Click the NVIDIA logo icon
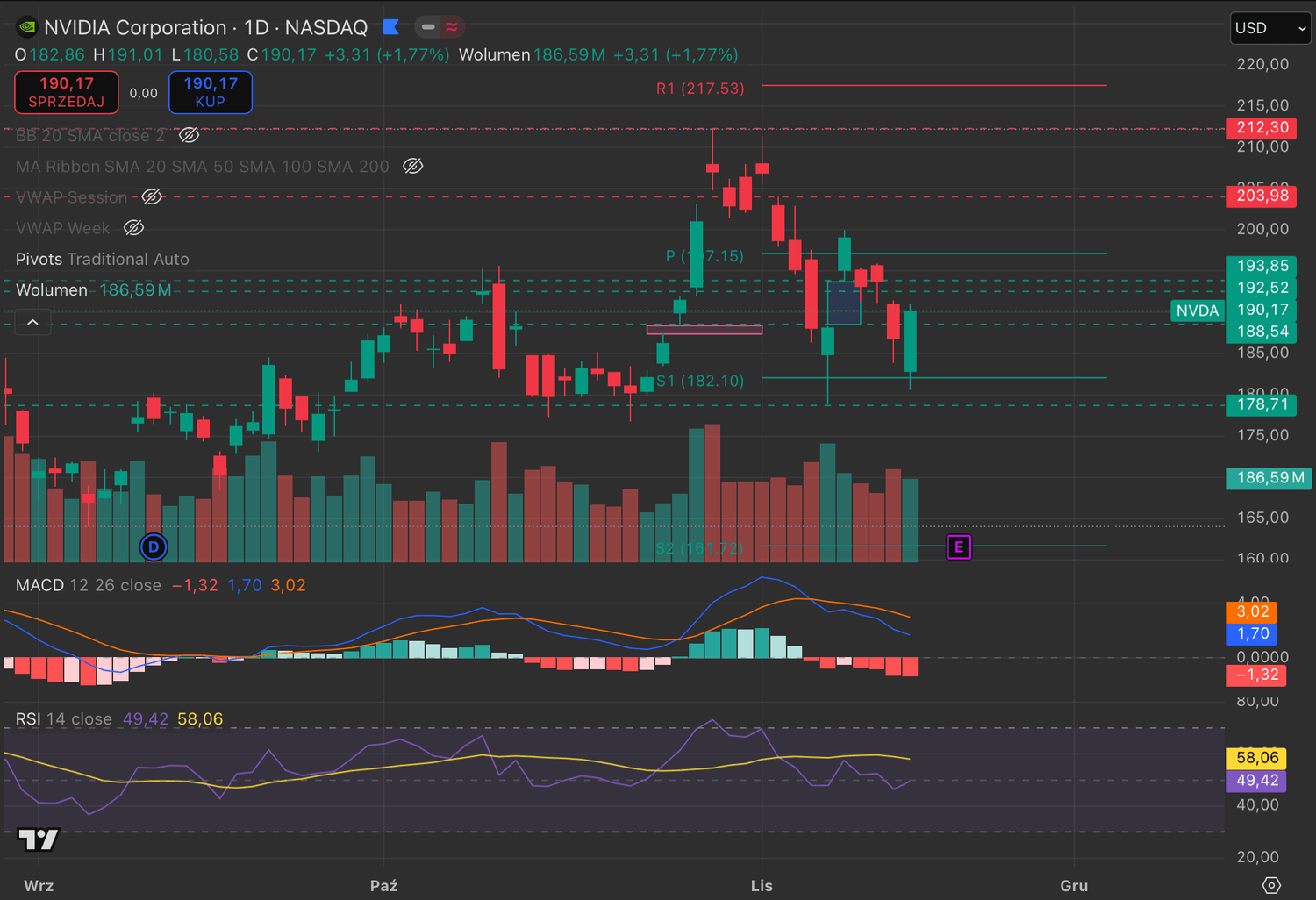 coord(27,27)
